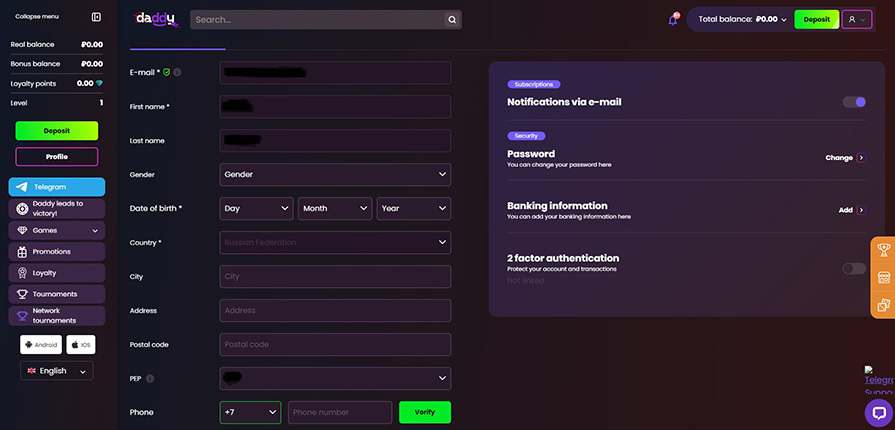Download the iOS app
895x430 pixels.
coord(81,345)
